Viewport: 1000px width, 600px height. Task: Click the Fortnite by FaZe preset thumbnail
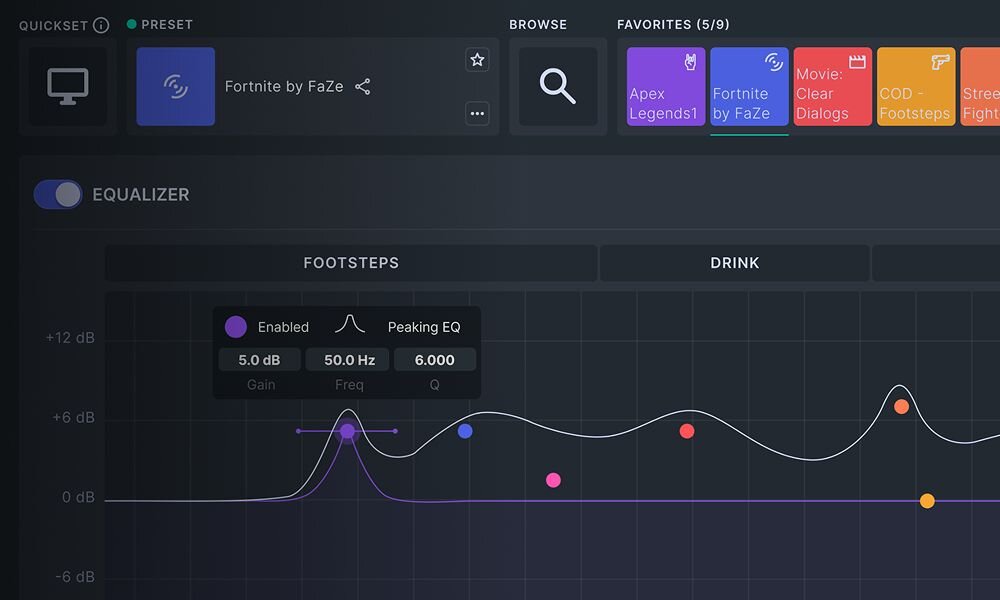(x=175, y=86)
